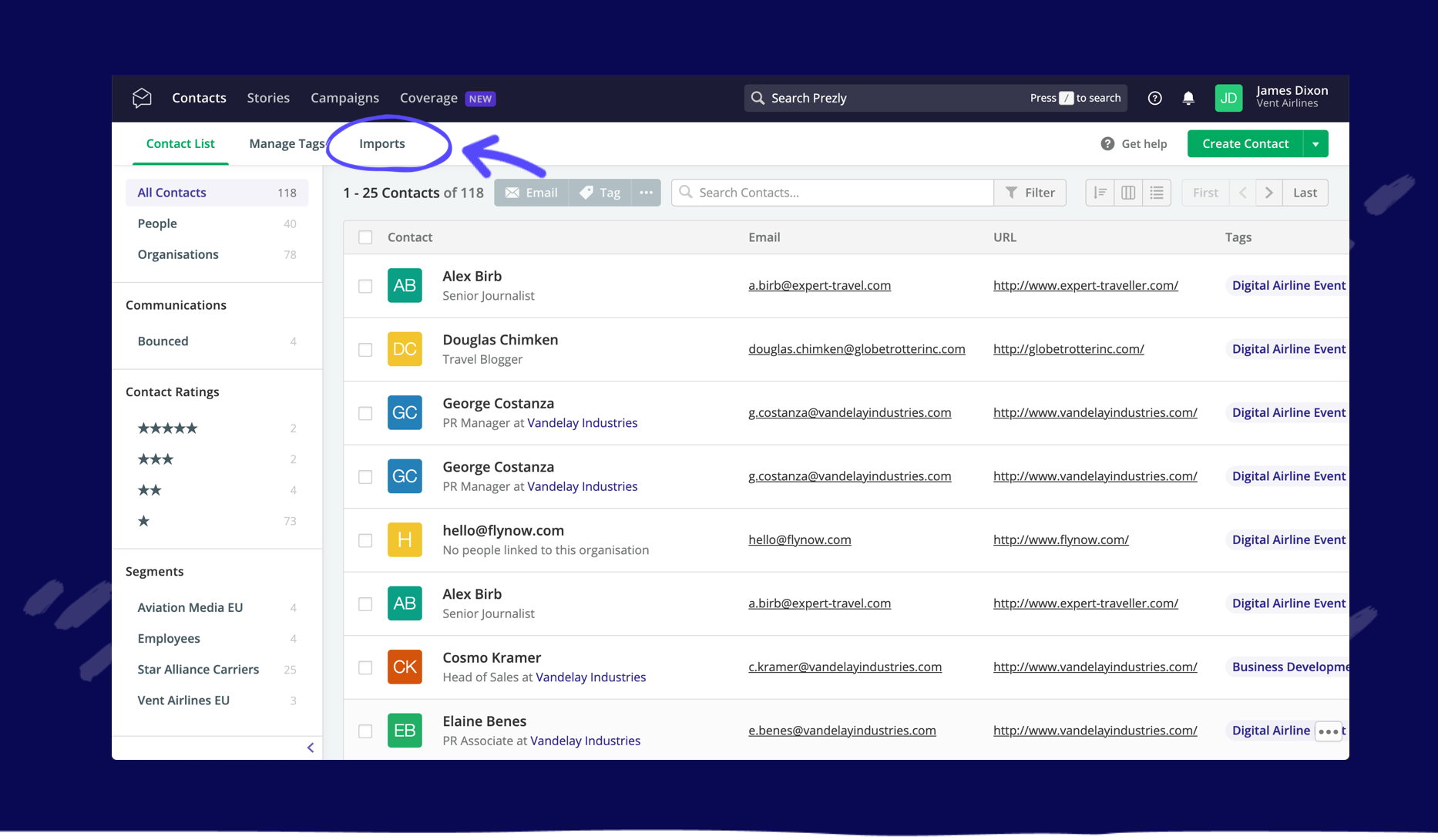Open the help question mark icon
The height and width of the screenshot is (840, 1438).
(x=1154, y=98)
